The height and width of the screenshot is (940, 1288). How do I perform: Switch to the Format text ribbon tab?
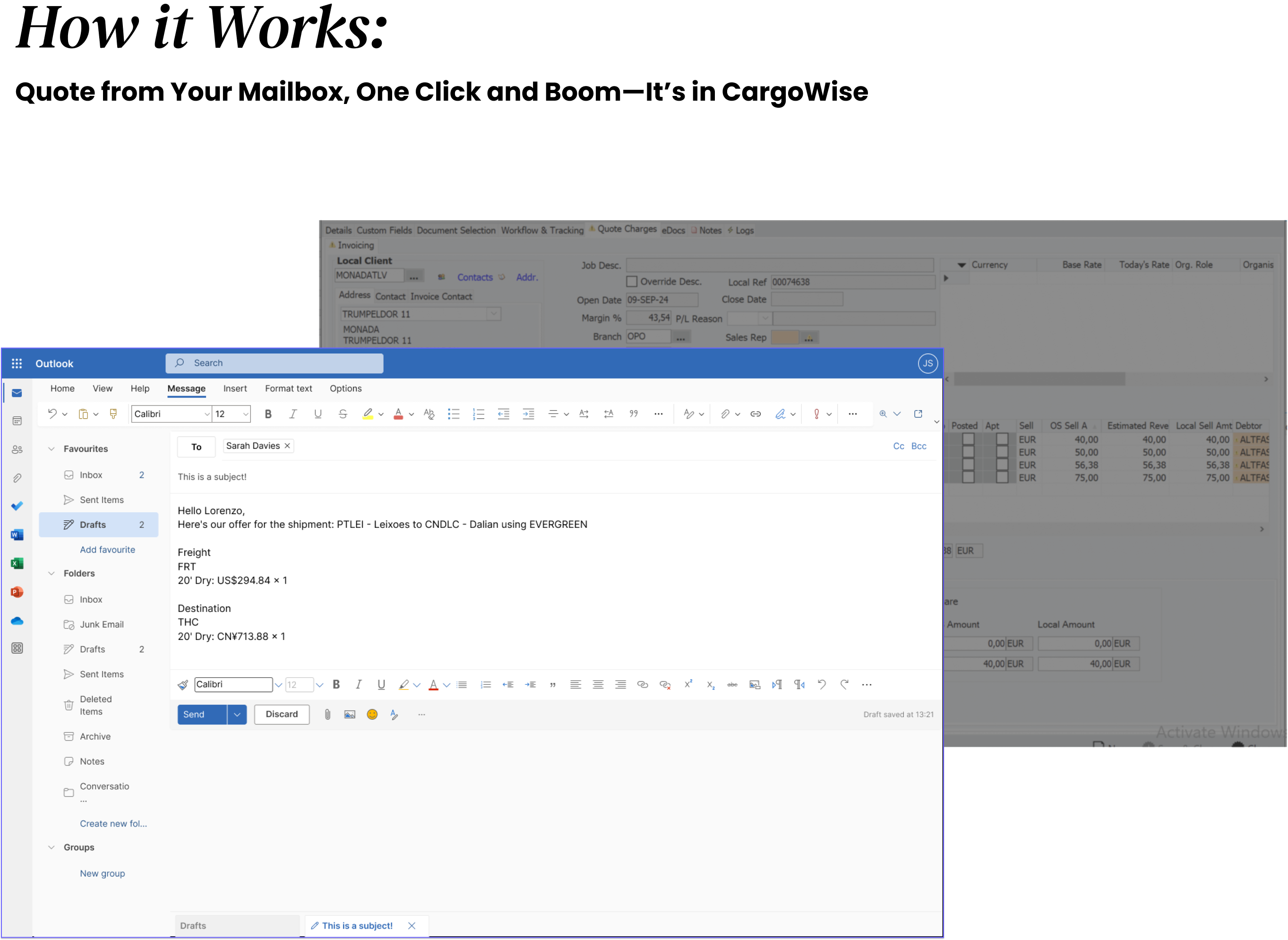(x=288, y=388)
